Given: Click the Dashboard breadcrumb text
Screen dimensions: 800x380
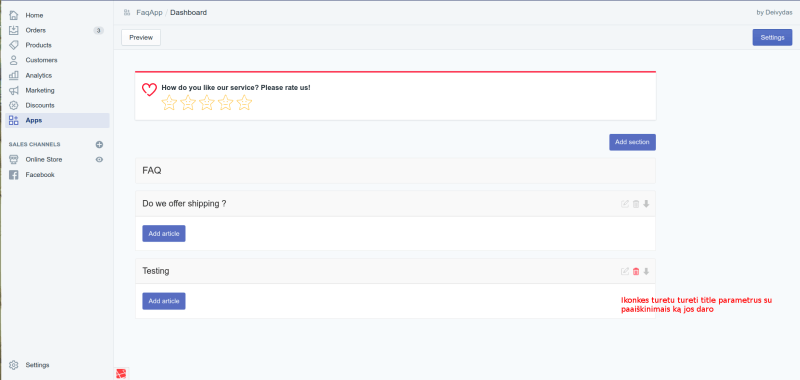Looking at the screenshot, I should [x=189, y=12].
